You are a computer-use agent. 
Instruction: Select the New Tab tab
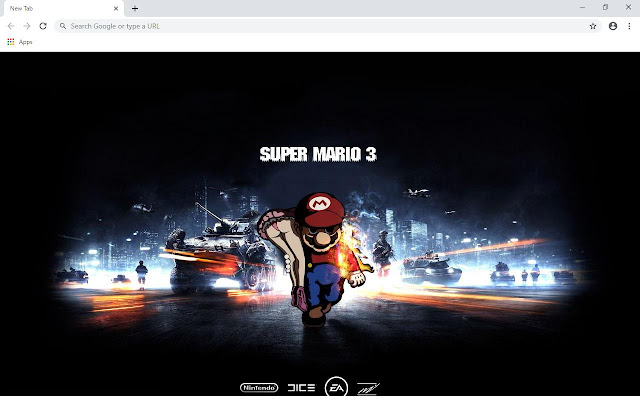[62, 8]
